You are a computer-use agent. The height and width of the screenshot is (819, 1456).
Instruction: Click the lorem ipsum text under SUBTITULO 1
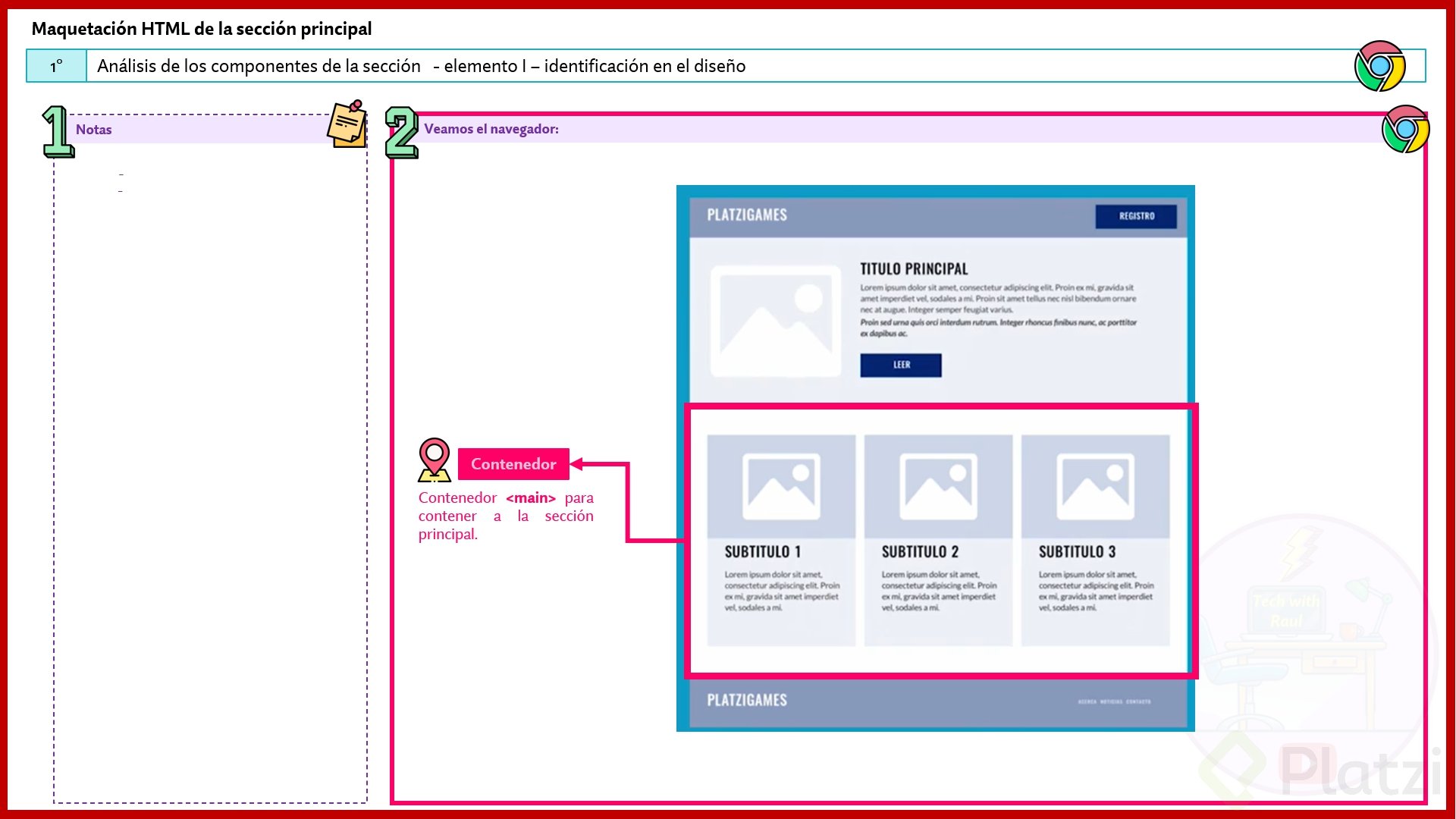click(x=782, y=591)
